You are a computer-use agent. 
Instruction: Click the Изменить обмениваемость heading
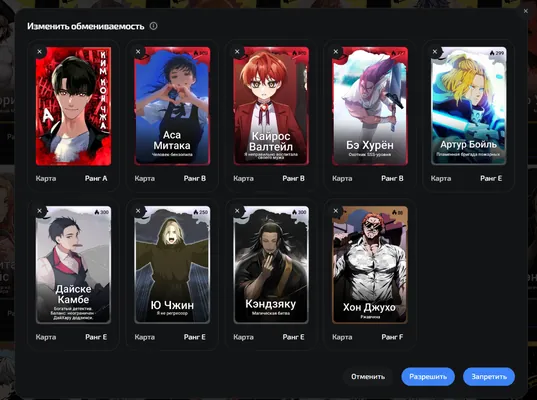click(x=86, y=26)
